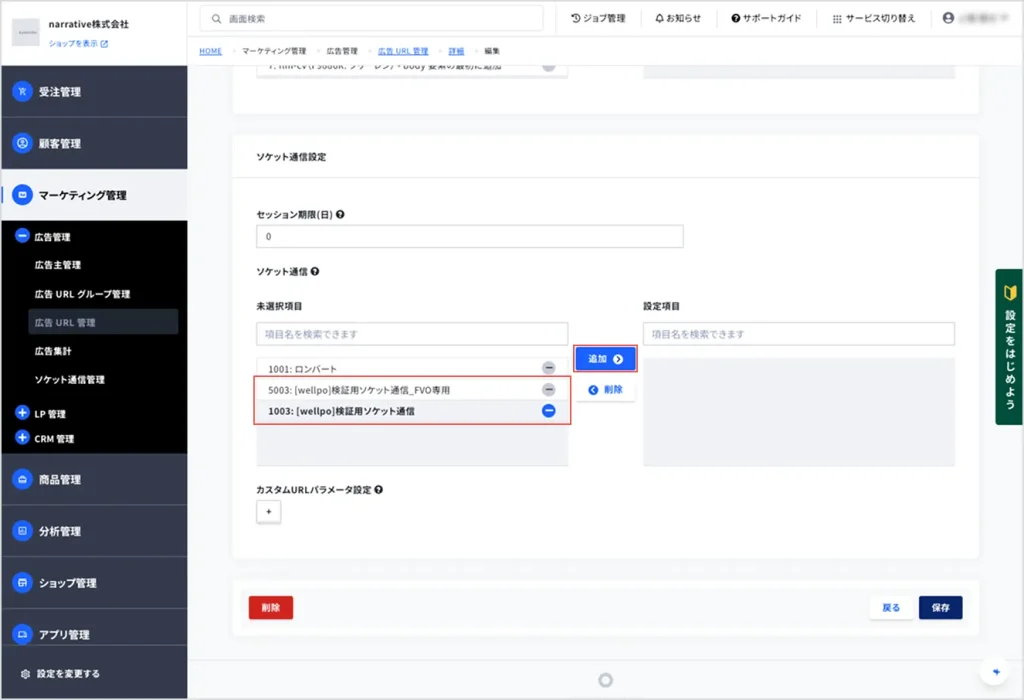Click the help icon beside カスタムURLパラメータ設定
The width and height of the screenshot is (1024, 700).
tap(379, 490)
